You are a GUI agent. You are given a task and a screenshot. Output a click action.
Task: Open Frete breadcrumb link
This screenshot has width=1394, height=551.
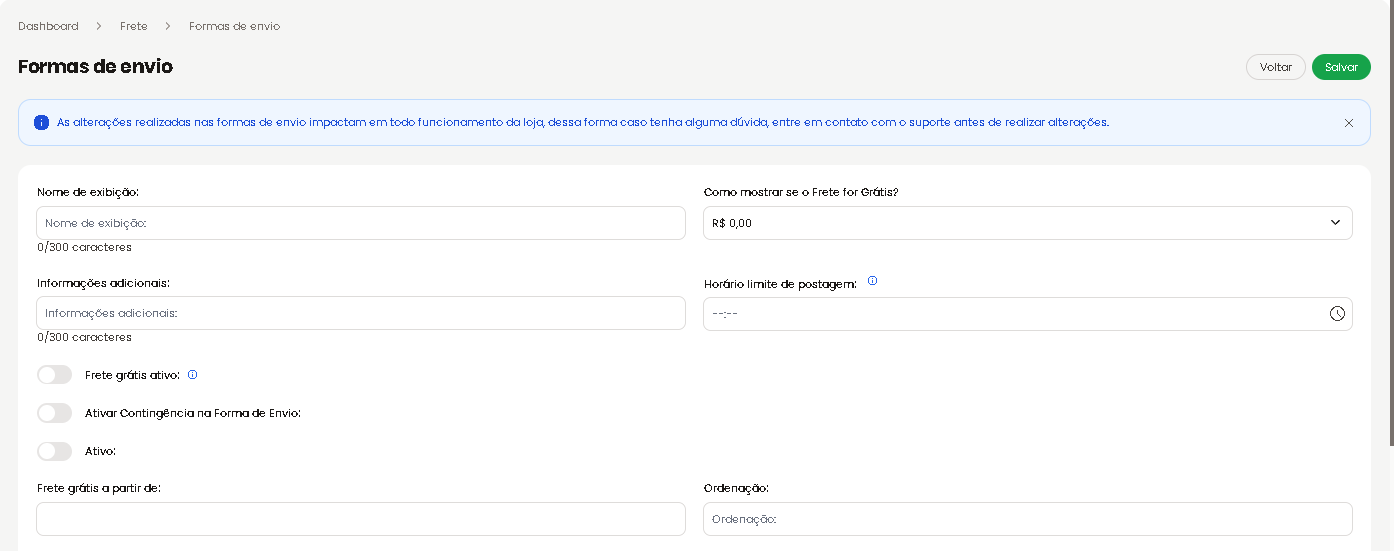pyautogui.click(x=134, y=26)
